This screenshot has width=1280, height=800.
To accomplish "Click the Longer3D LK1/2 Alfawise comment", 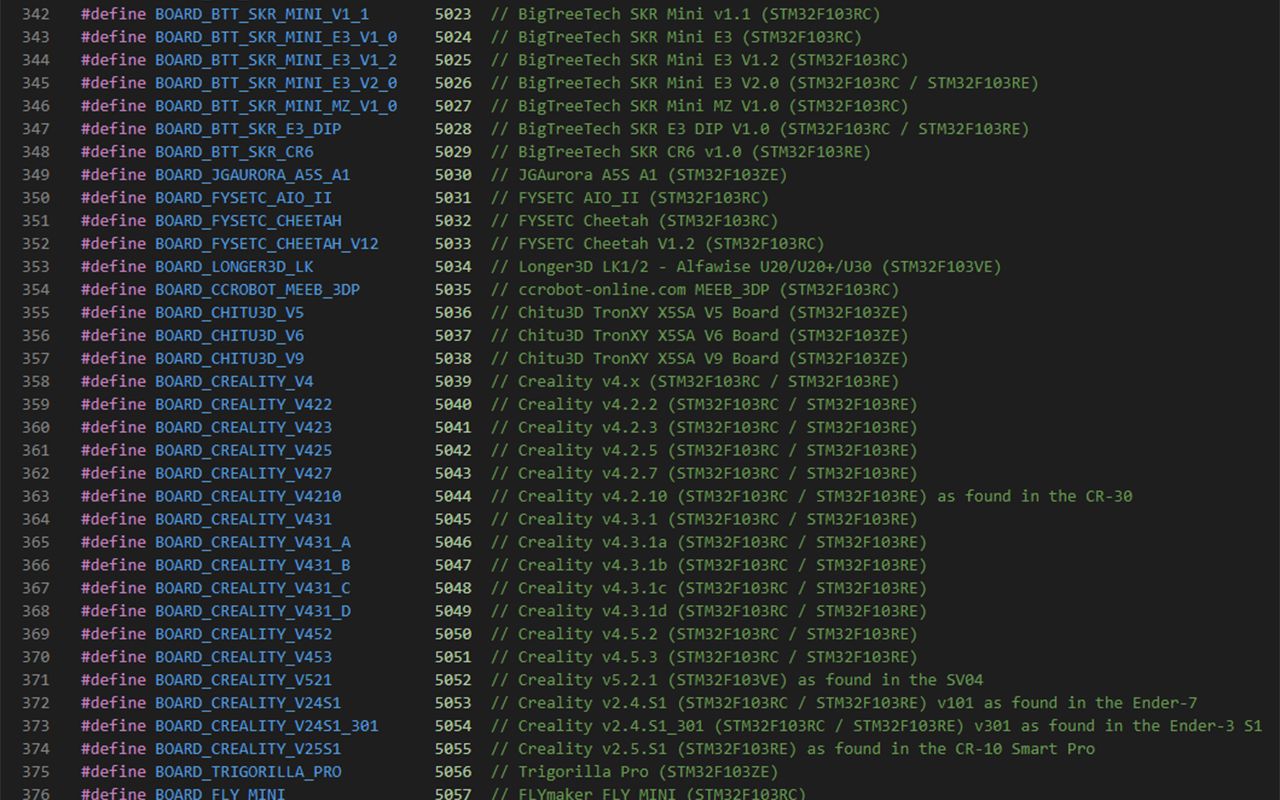I will tap(745, 267).
